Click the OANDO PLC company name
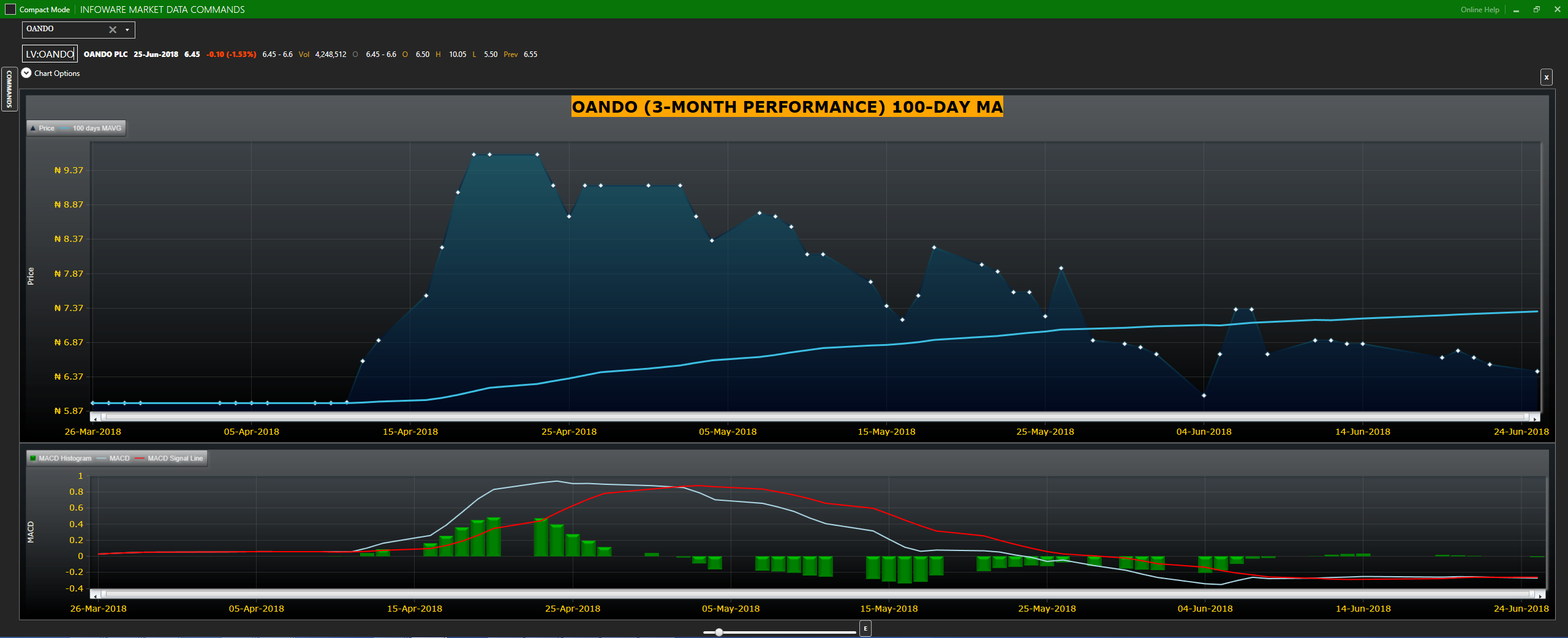Viewport: 1568px width, 638px height. [x=105, y=54]
